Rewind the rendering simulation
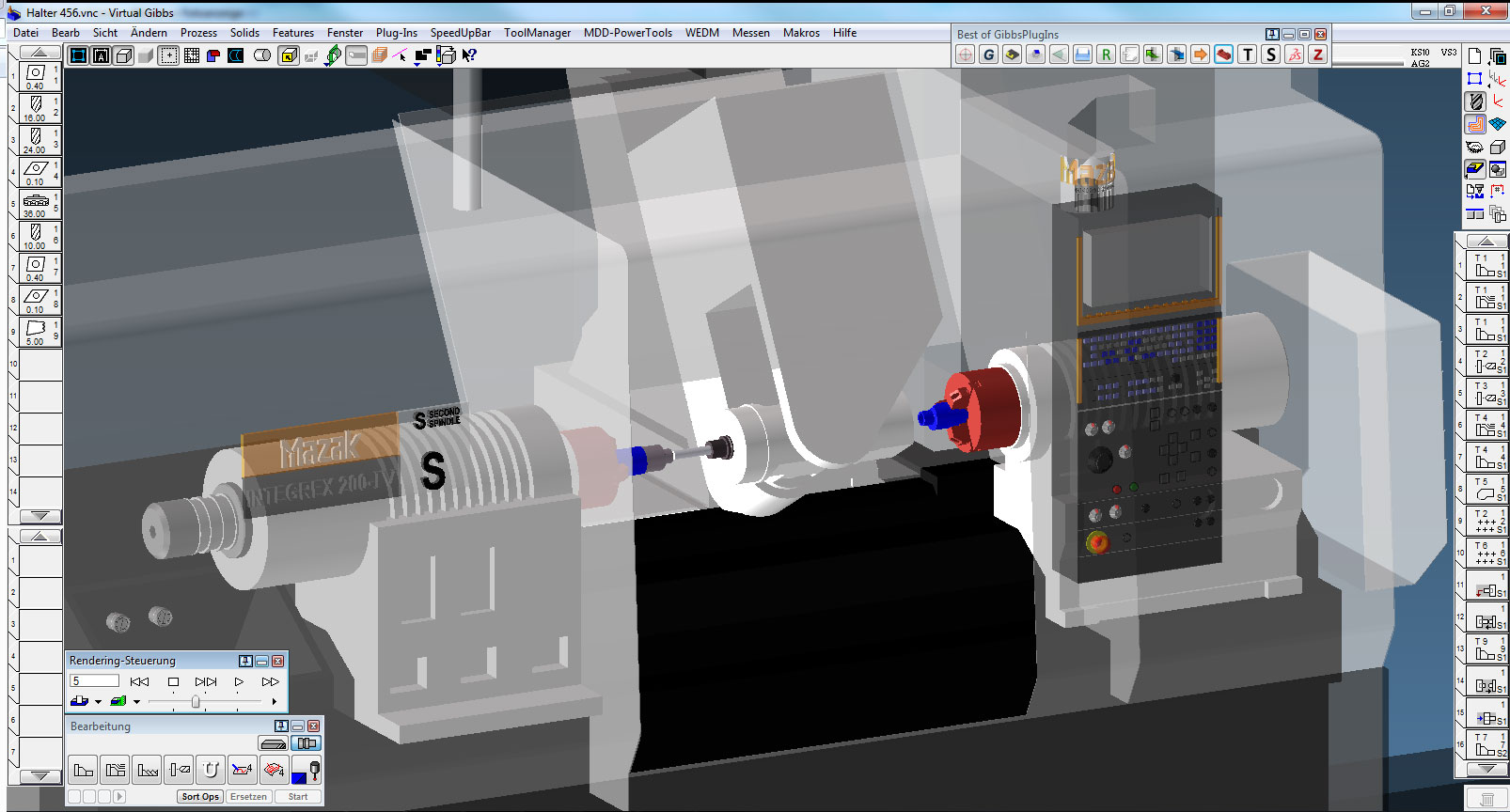 pyautogui.click(x=139, y=681)
